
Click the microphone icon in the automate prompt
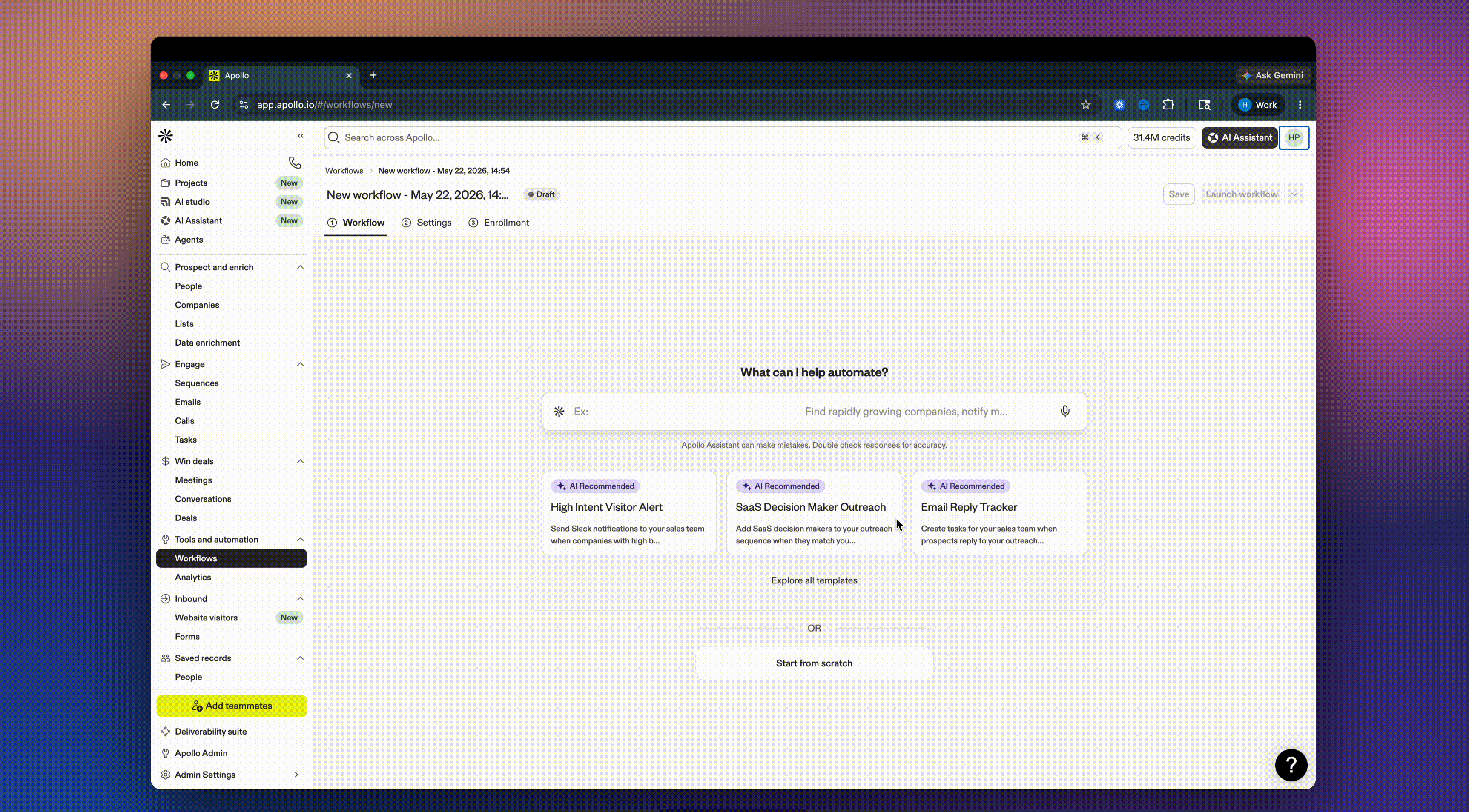click(x=1064, y=412)
